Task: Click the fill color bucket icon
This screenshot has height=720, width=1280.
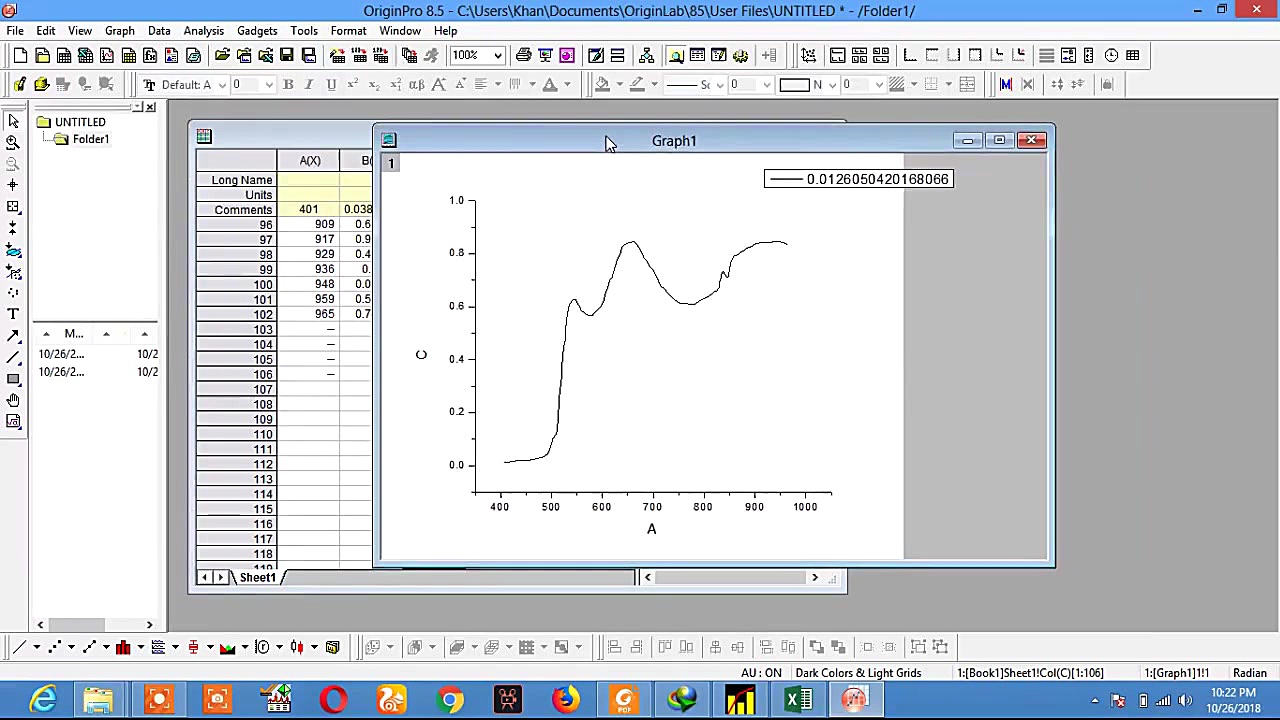Action: 602,84
